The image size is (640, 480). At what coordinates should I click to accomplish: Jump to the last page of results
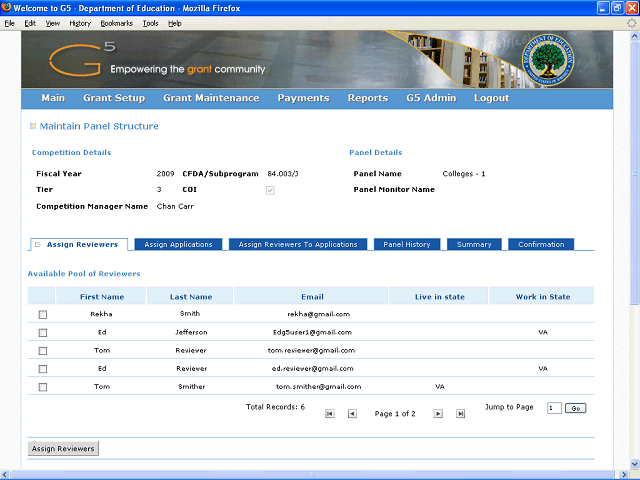[460, 413]
